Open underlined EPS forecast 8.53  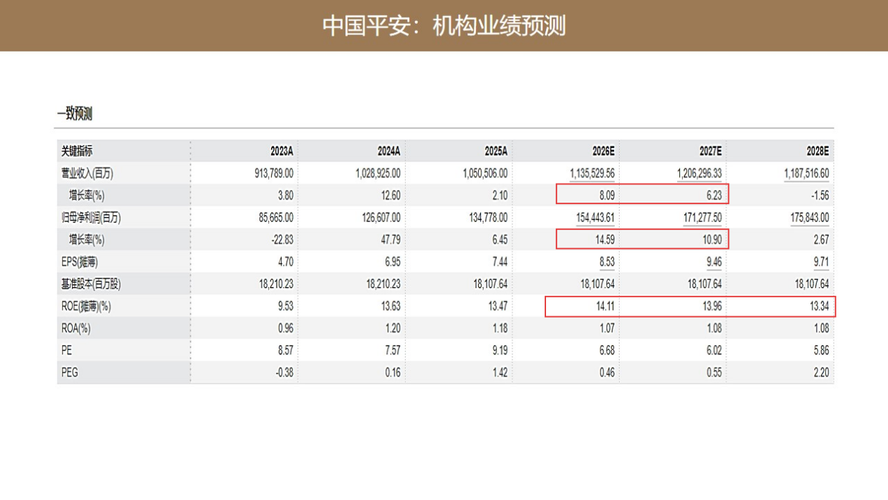coord(607,262)
